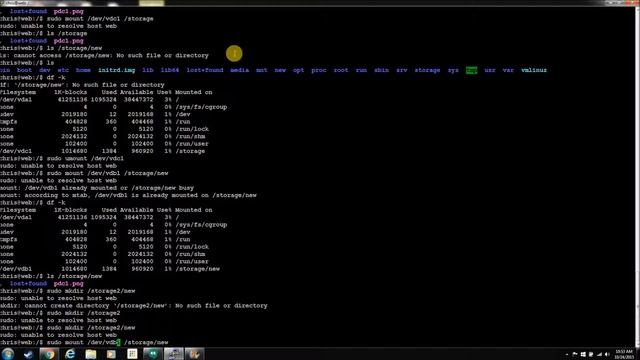This screenshot has width=640, height=360.
Task: Click the boot directory in ls output
Action: pos(24,70)
